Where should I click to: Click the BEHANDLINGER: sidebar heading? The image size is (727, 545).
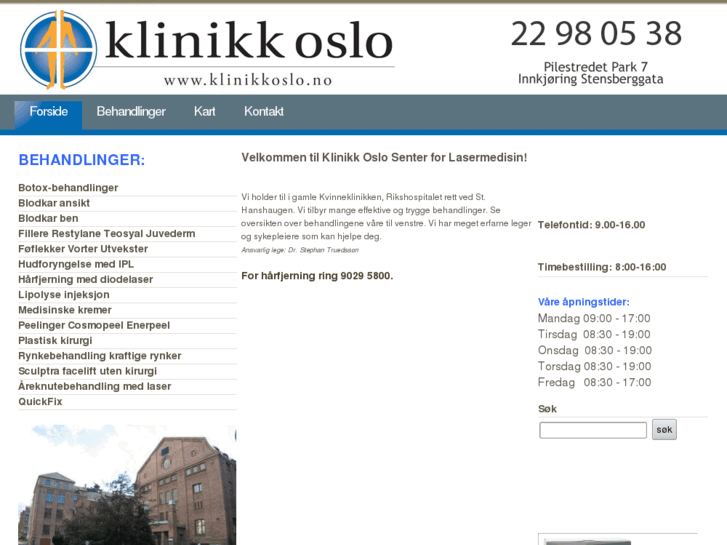click(82, 160)
